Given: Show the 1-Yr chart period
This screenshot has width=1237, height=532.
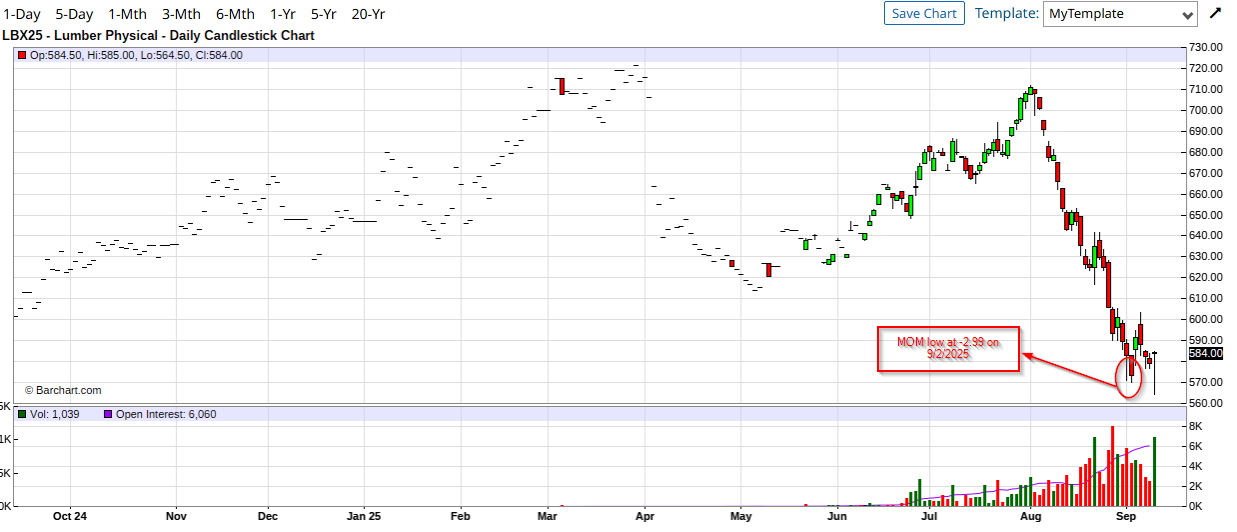Looking at the screenshot, I should pos(282,14).
